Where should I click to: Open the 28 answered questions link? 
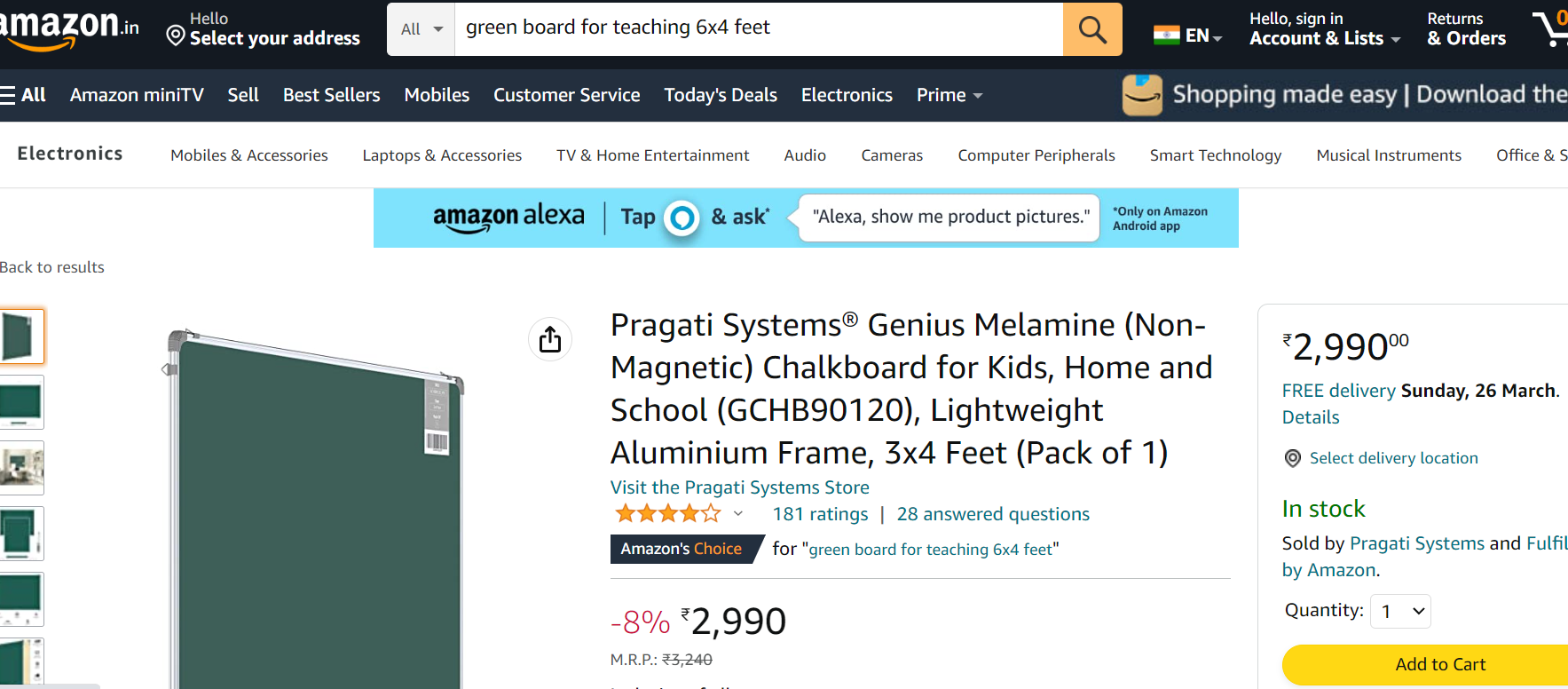(993, 514)
